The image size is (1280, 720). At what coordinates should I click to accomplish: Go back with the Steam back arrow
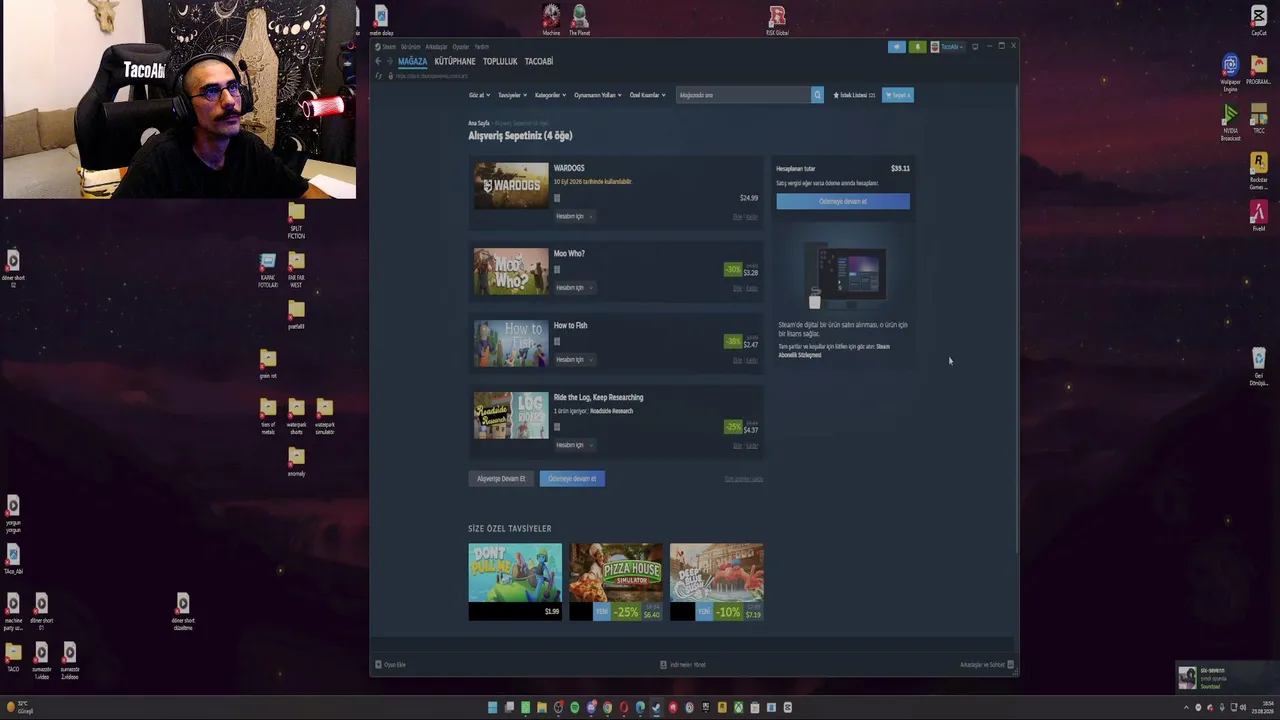point(378,61)
